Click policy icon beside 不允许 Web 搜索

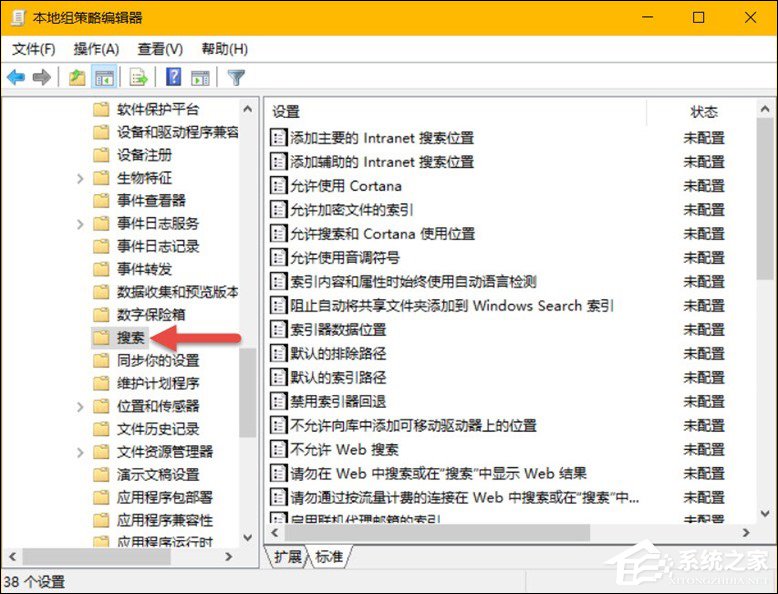coord(278,449)
